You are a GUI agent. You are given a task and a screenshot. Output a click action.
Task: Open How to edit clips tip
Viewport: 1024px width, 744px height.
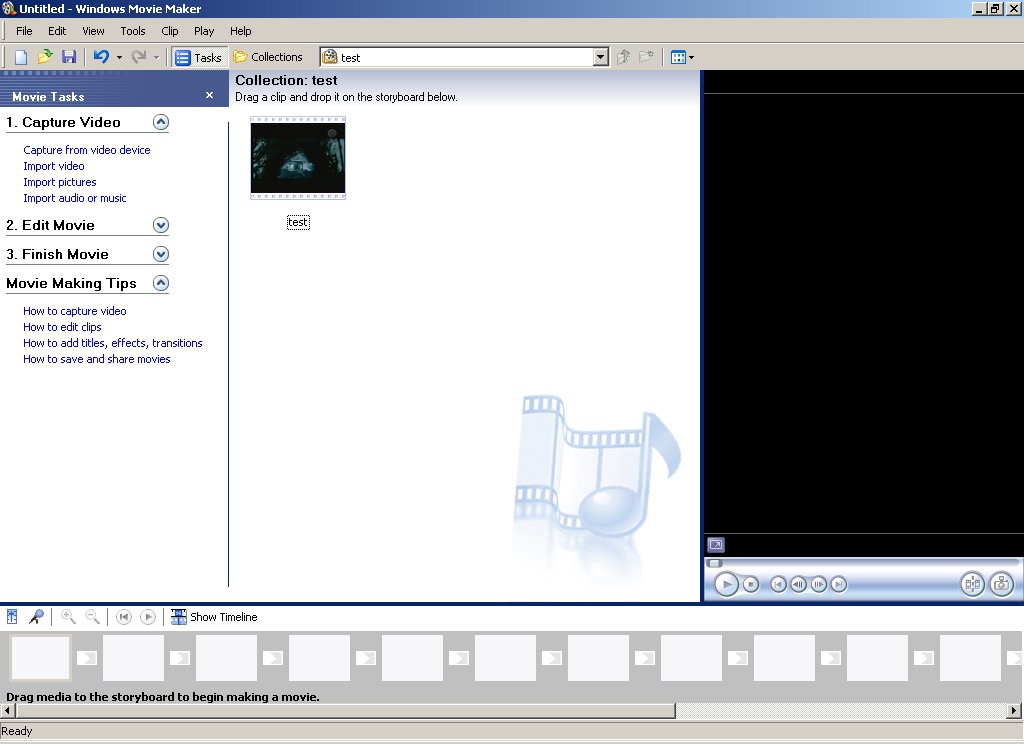pos(62,327)
